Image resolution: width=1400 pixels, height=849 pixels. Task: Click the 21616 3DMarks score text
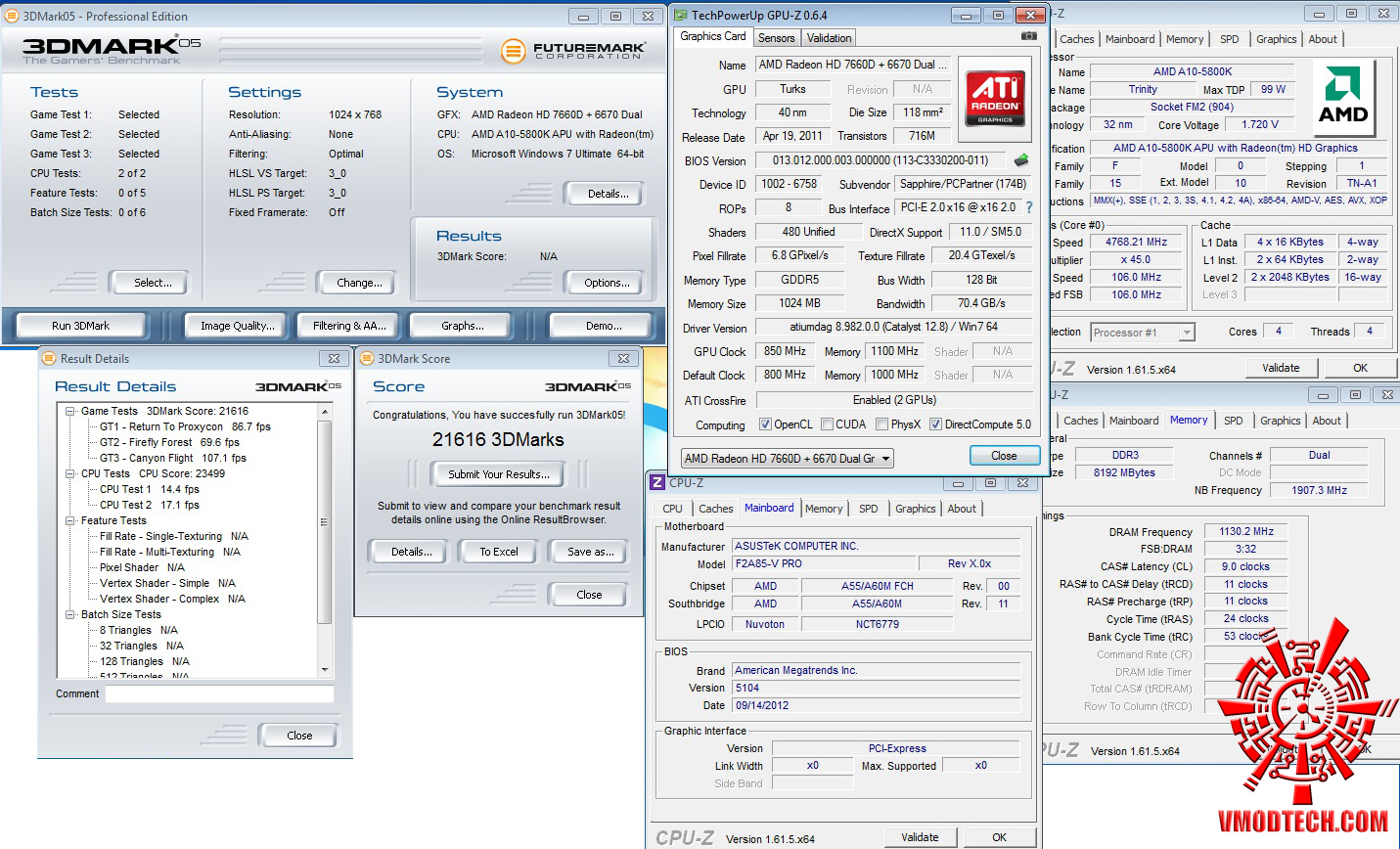[x=499, y=440]
